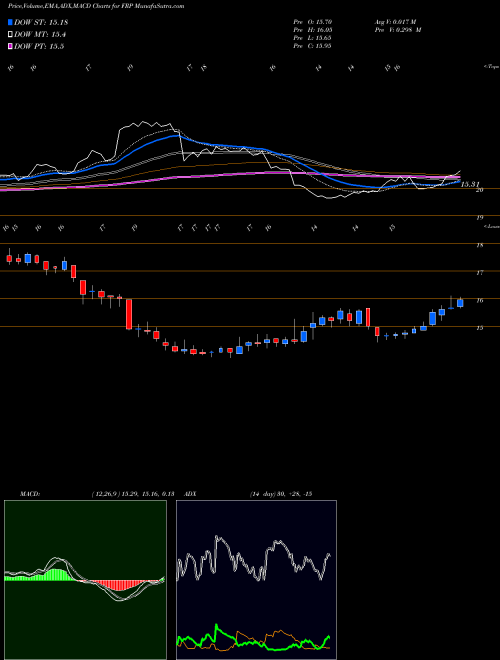Click the '<Tops' row label
This screenshot has height=660, width=500.
click(492, 67)
